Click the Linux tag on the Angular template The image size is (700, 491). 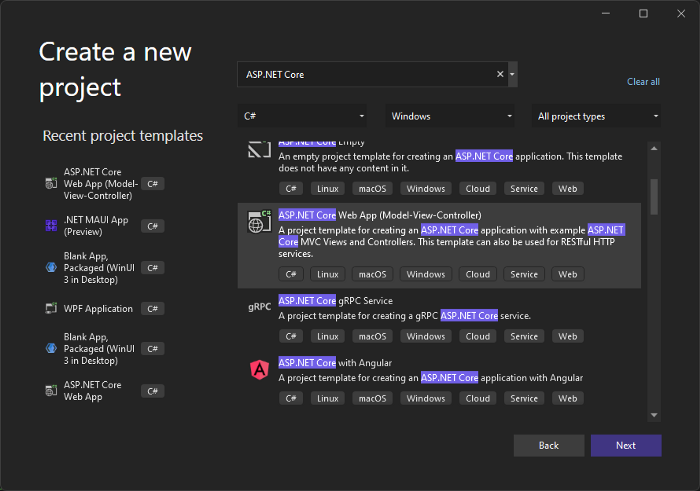328,399
